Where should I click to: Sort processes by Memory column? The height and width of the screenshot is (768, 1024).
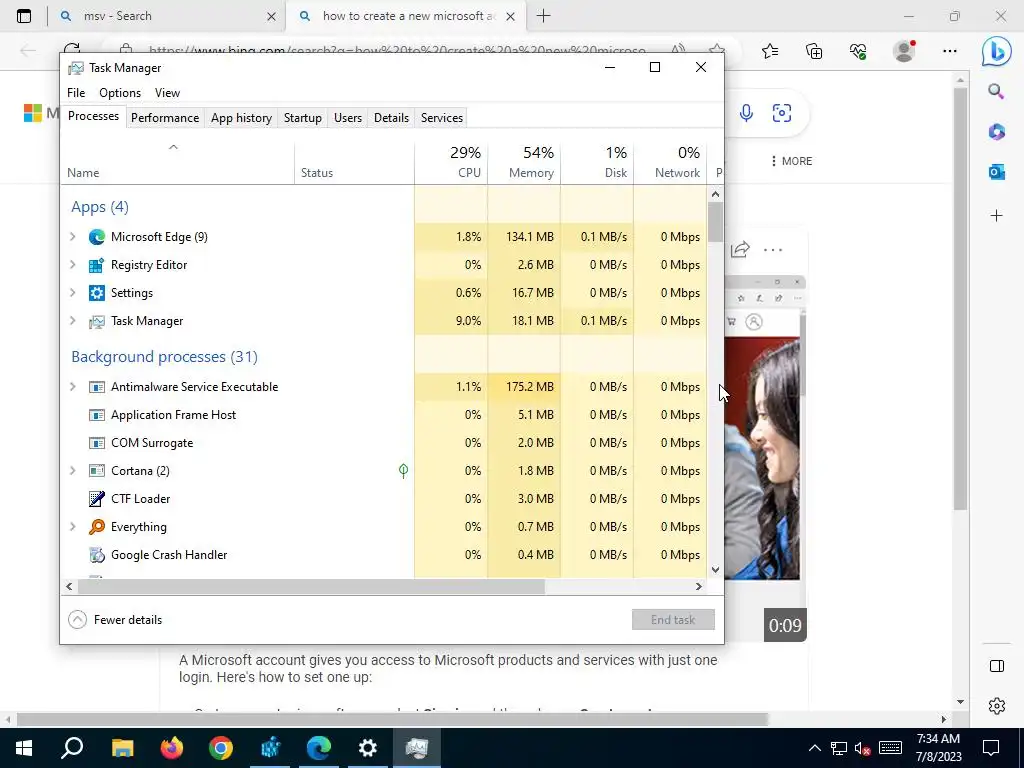point(524,162)
